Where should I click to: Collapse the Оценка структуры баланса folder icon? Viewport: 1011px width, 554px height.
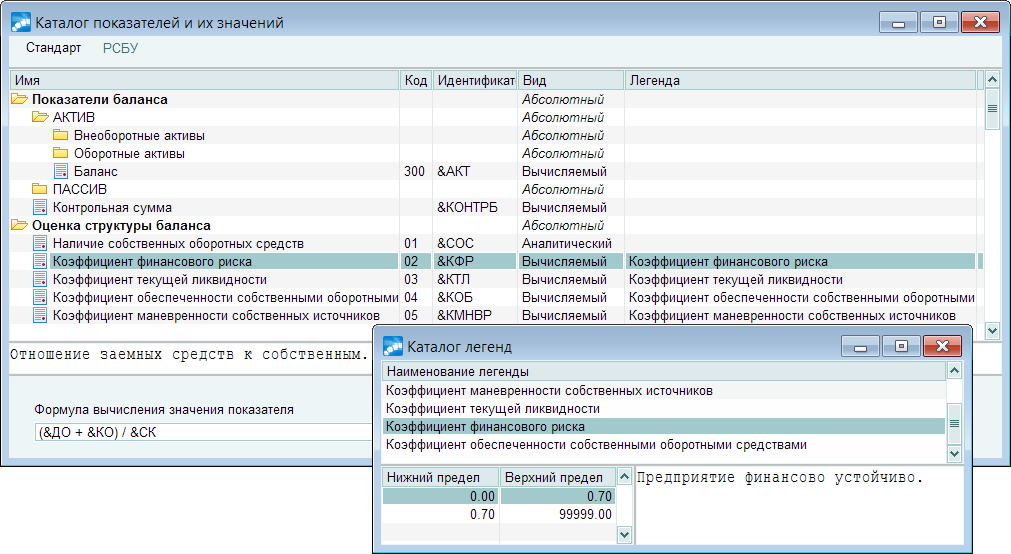tap(19, 225)
